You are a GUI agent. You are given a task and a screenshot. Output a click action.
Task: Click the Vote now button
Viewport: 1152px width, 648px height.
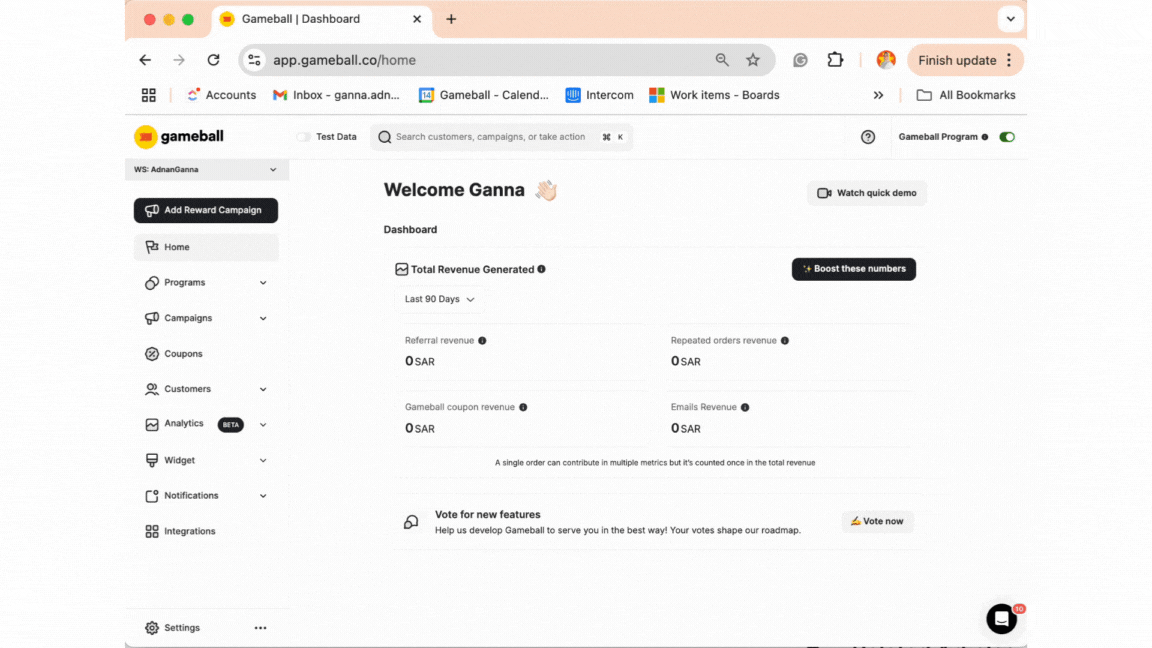877,522
